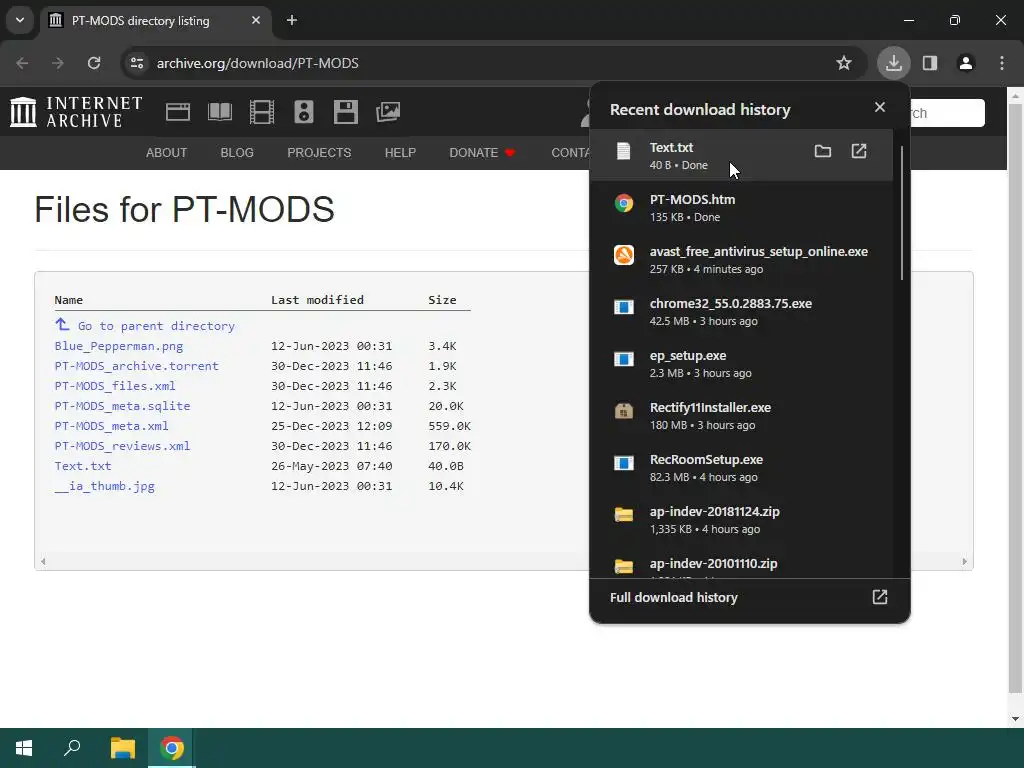Open Windows taskbar search
The image size is (1024, 768).
coord(72,748)
